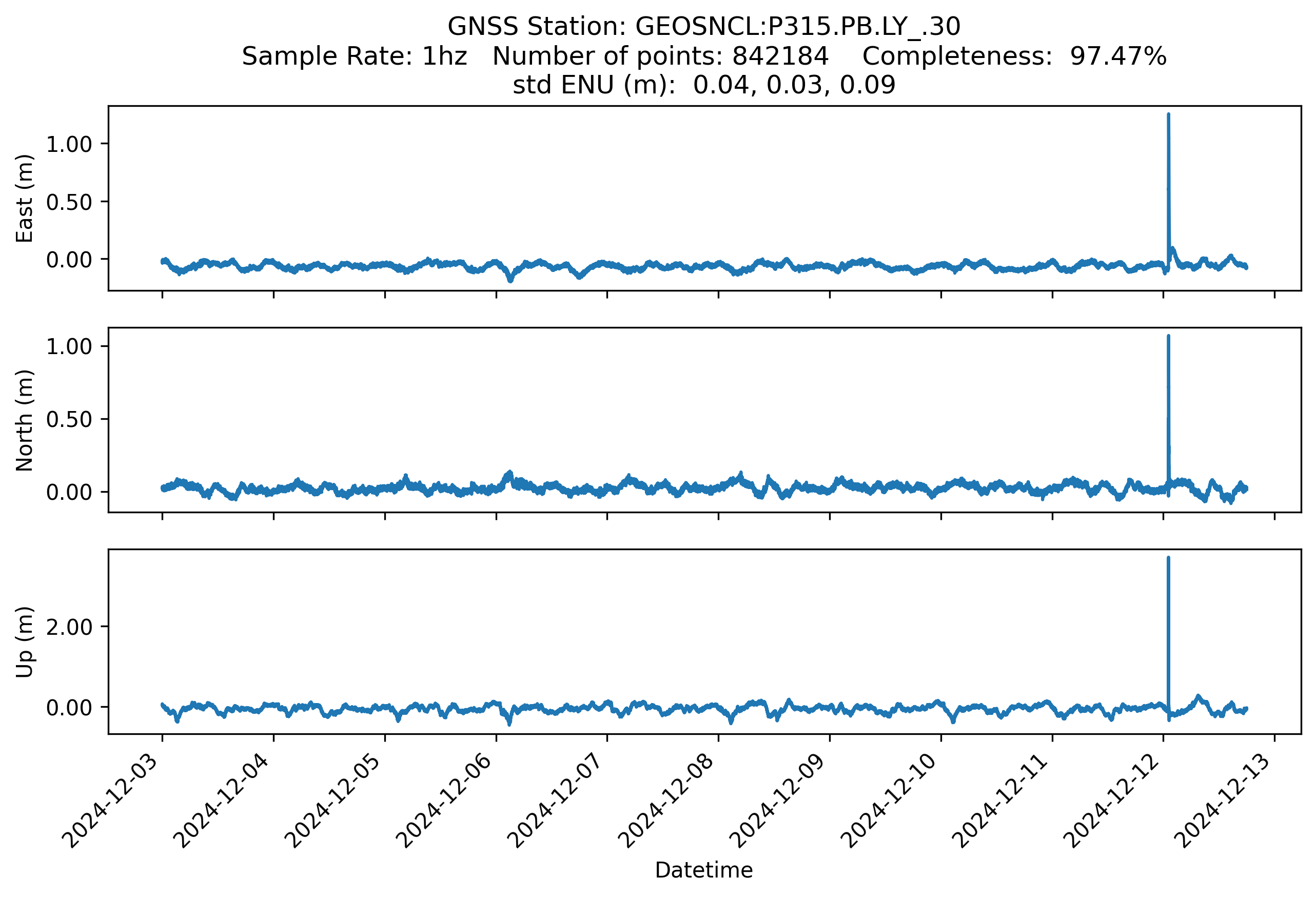
Task: Click the Sample Rate 1hz text
Action: (x=355, y=56)
